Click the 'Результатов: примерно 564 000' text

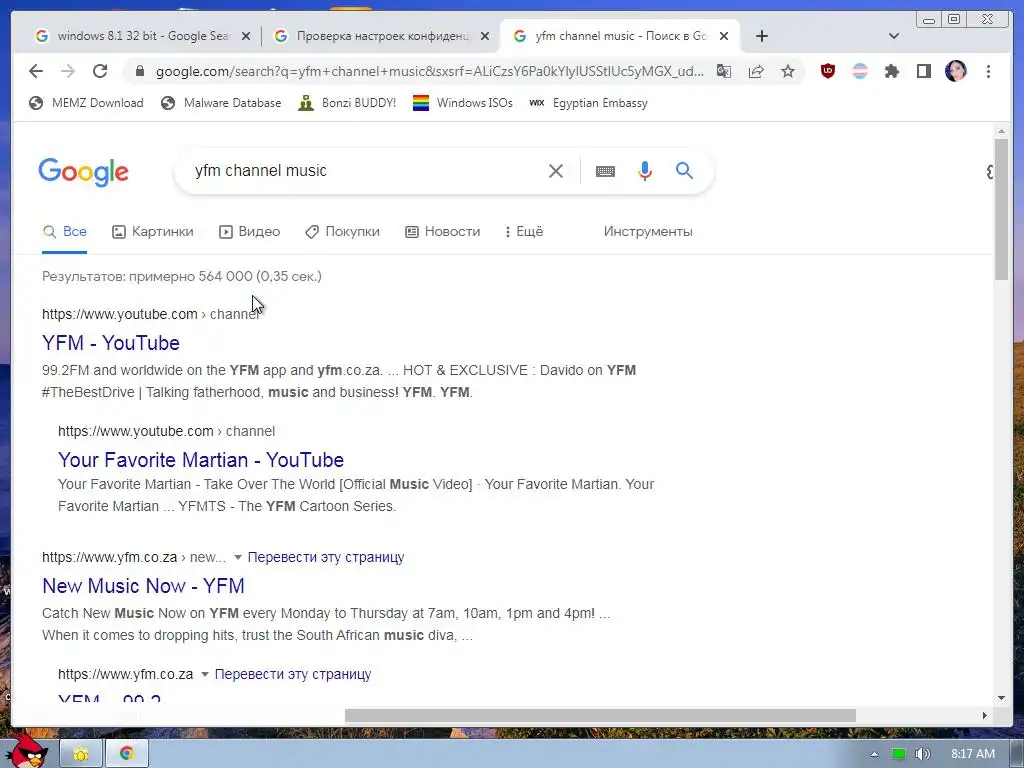coord(147,276)
